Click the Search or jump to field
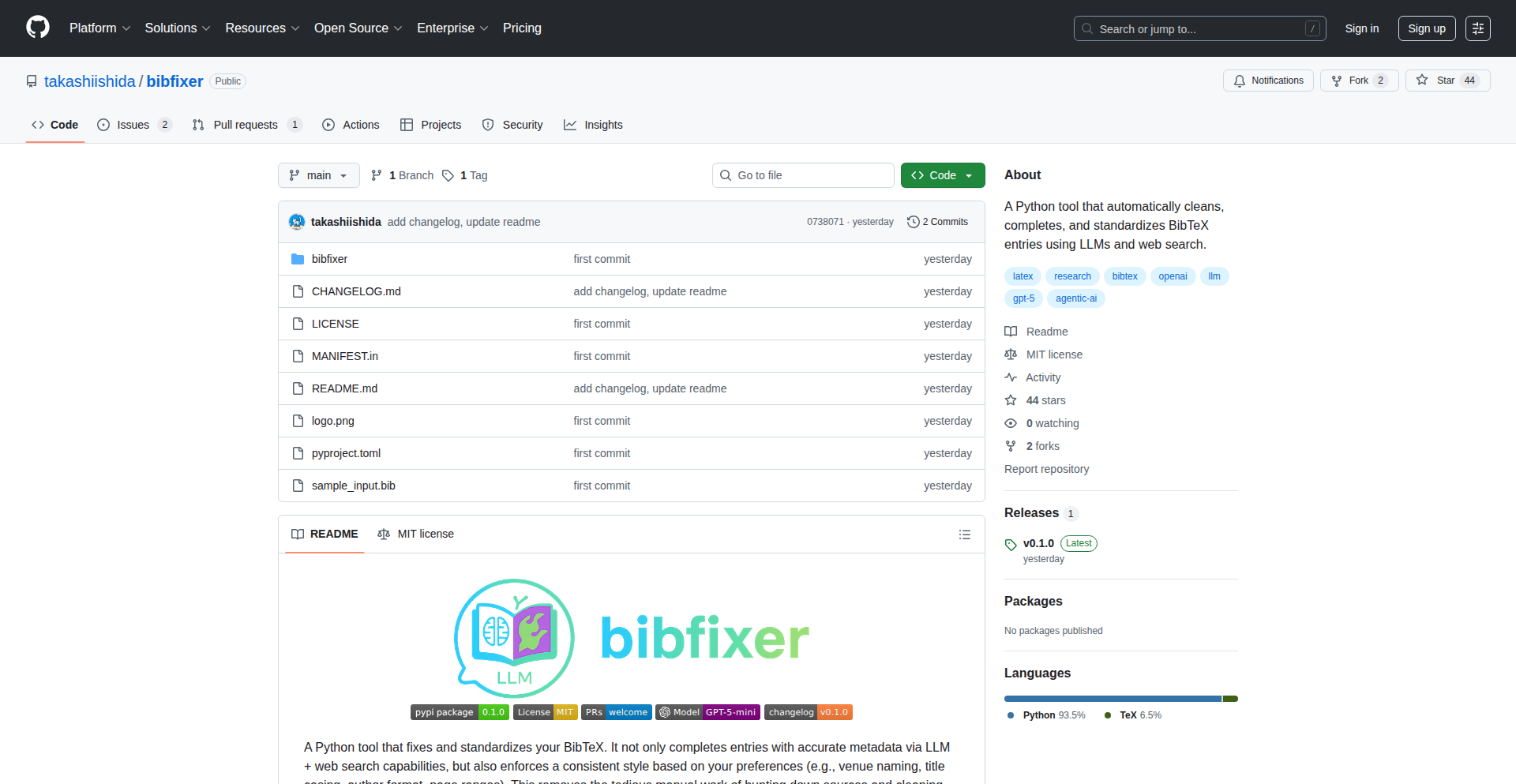Viewport: 1516px width, 784px height. point(1200,28)
